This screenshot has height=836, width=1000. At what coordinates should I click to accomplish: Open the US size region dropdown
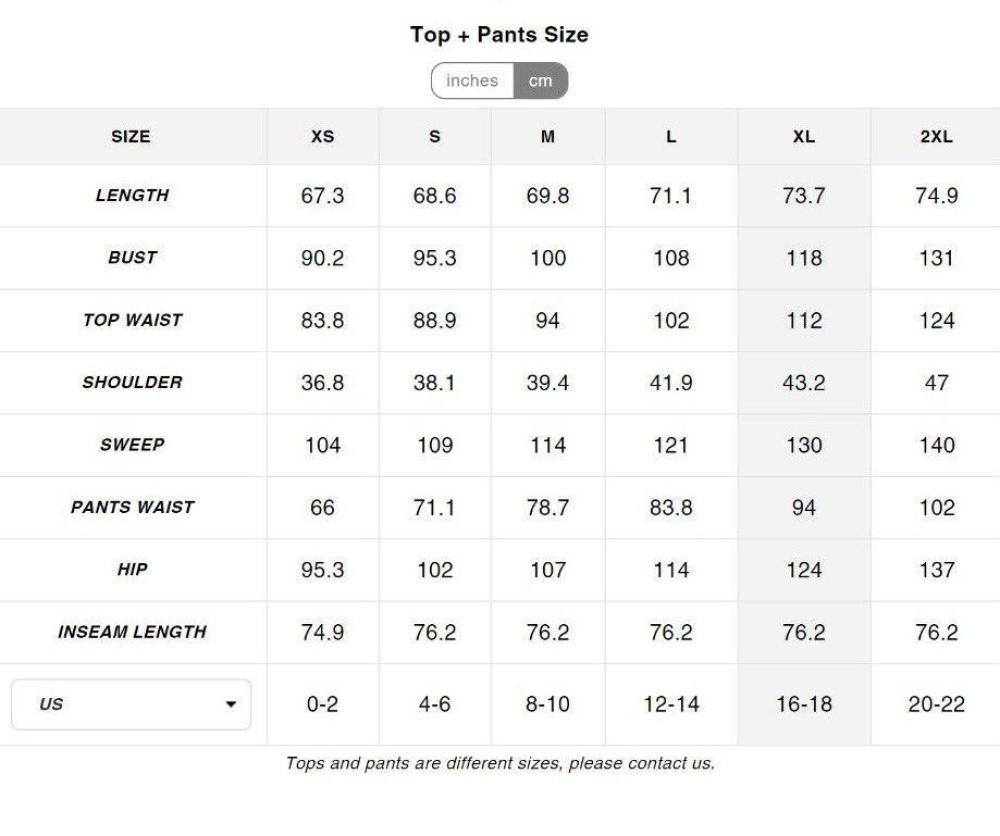(x=131, y=704)
